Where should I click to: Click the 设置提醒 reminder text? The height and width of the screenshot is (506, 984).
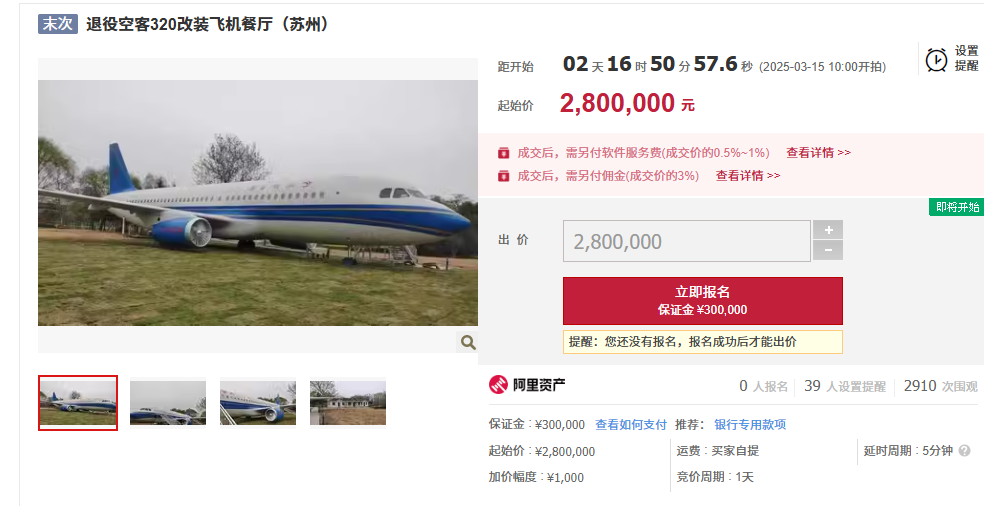[966, 58]
